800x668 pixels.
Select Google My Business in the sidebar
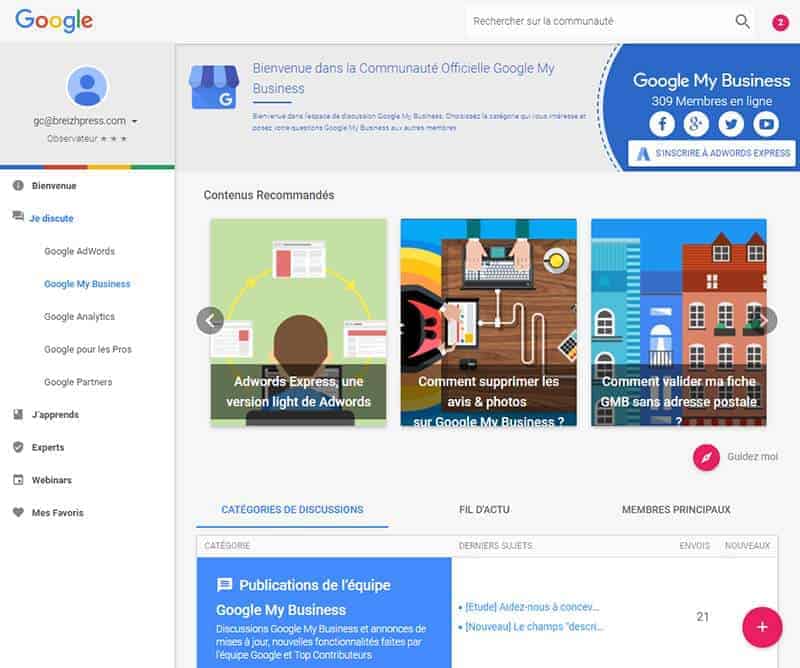[x=87, y=284]
